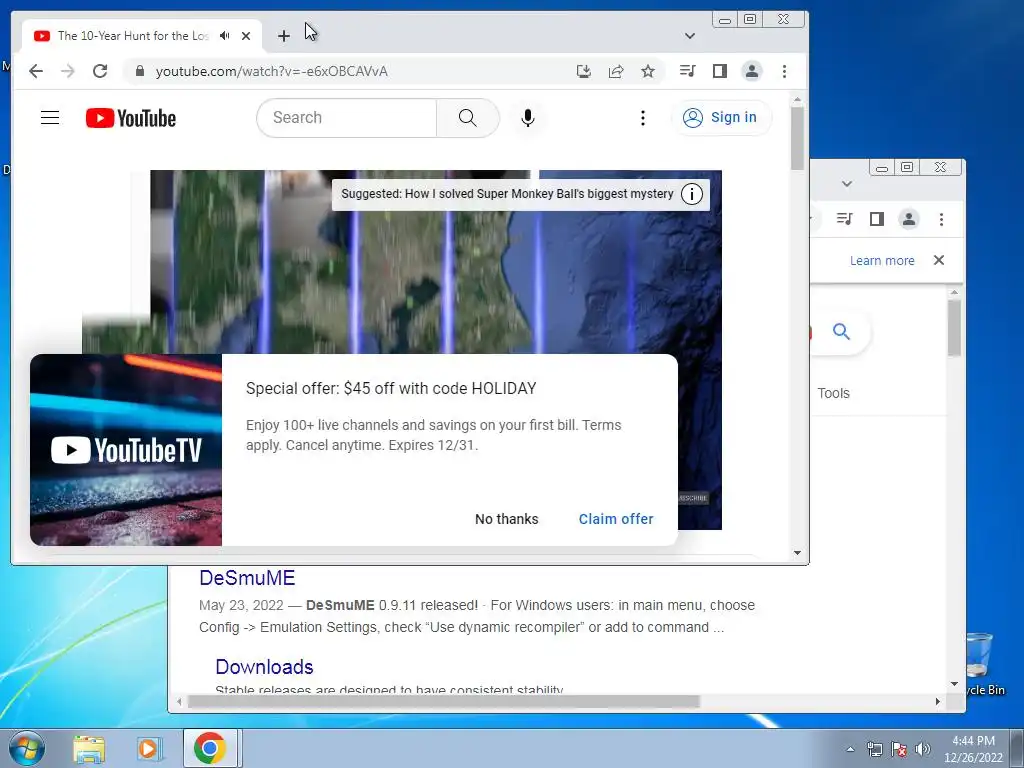Open YouTube settings three-dot menu
Screen dimensions: 1024x768
pyautogui.click(x=643, y=118)
